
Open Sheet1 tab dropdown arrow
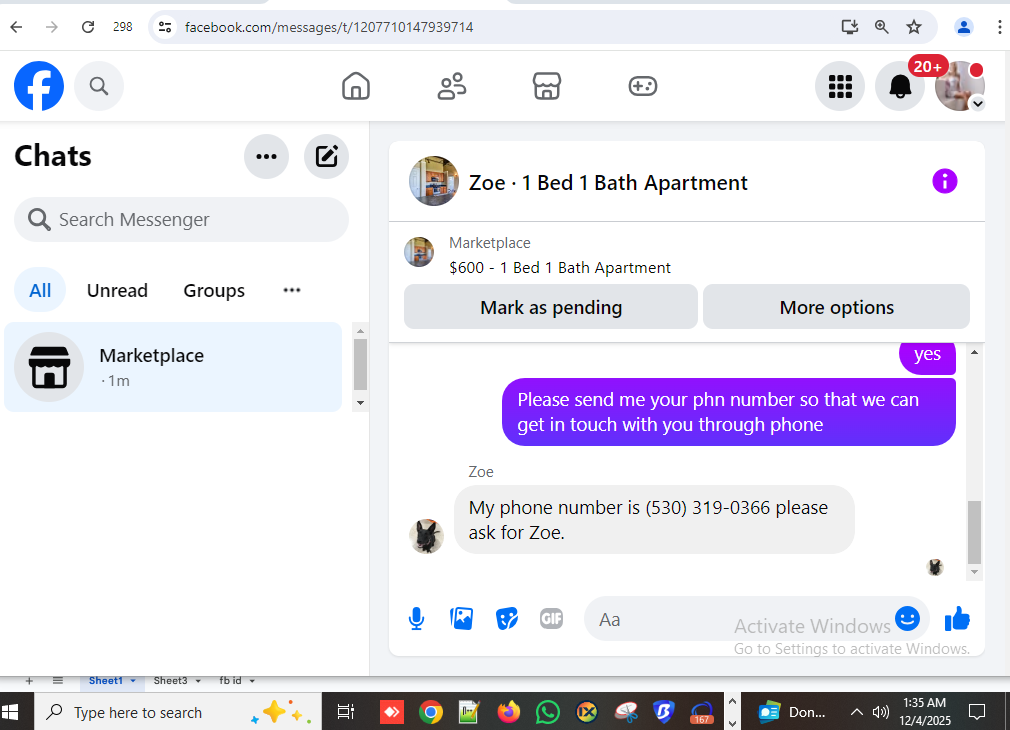coord(133,681)
